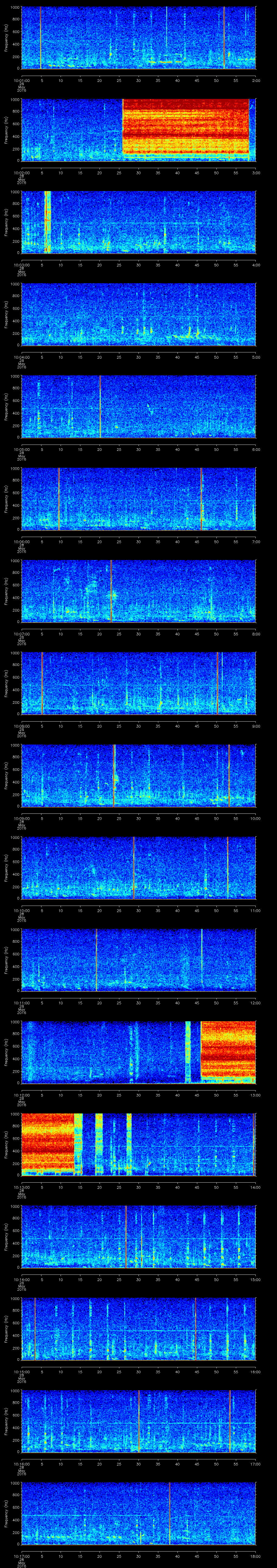The image size is (277, 1568).
Task: Open the spectrogram panel starting at 10:08:00
Action: 139,683
